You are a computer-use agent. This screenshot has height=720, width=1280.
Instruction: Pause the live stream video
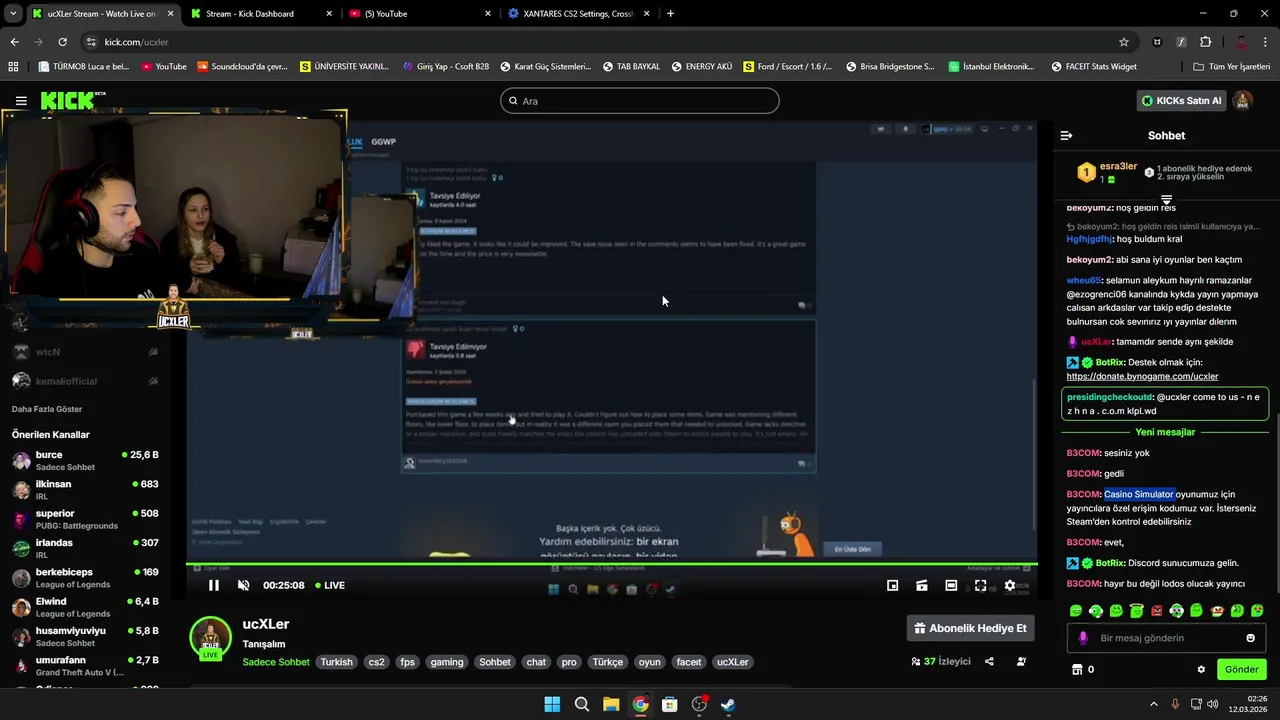pyautogui.click(x=213, y=585)
